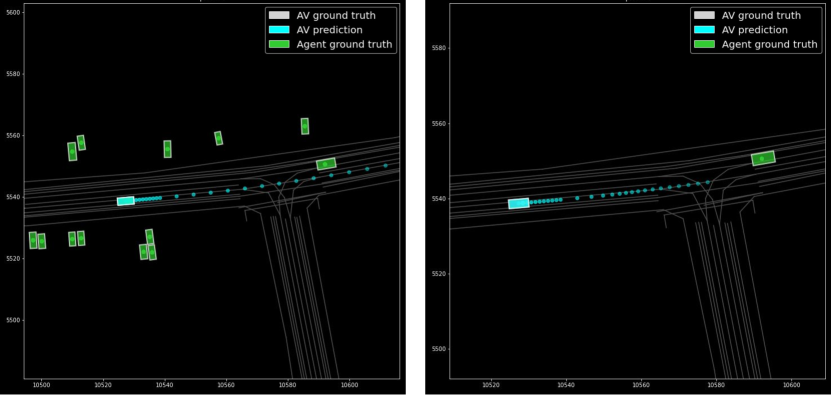Click the white AV ground truth swatch in right legend
The width and height of the screenshot is (831, 406).
tap(704, 15)
